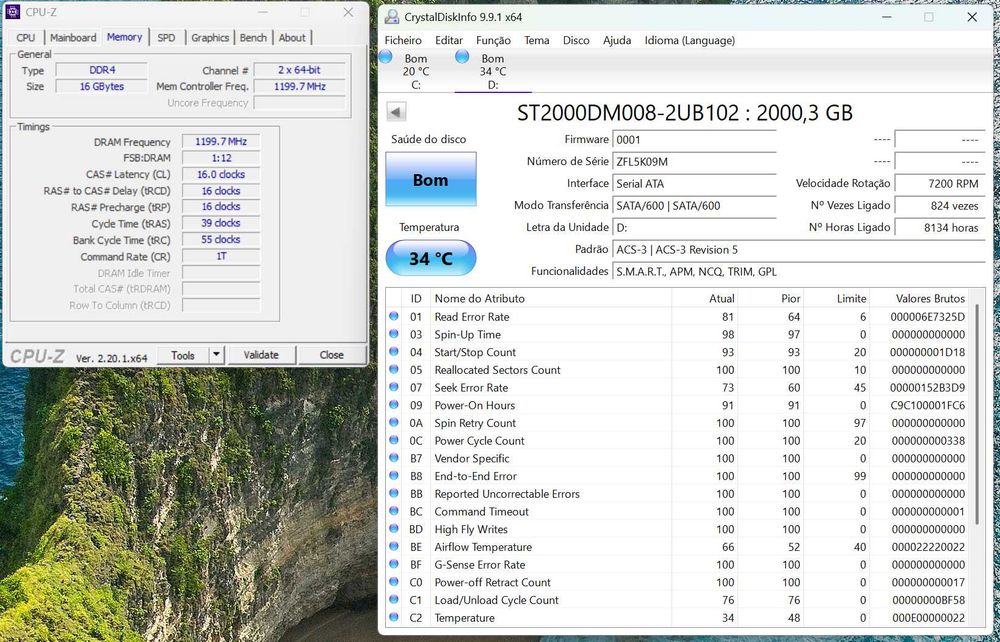Click the Firmware field showing 0001
The image size is (1000, 642).
click(694, 140)
